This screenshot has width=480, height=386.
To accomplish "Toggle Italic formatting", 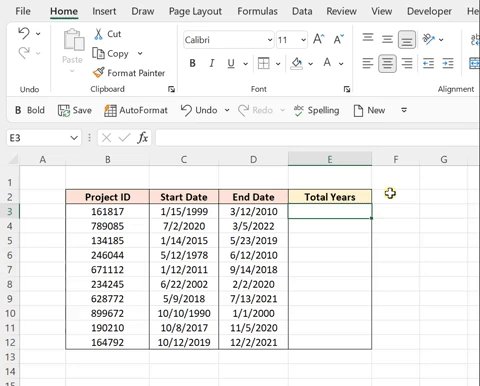I will tap(211, 63).
